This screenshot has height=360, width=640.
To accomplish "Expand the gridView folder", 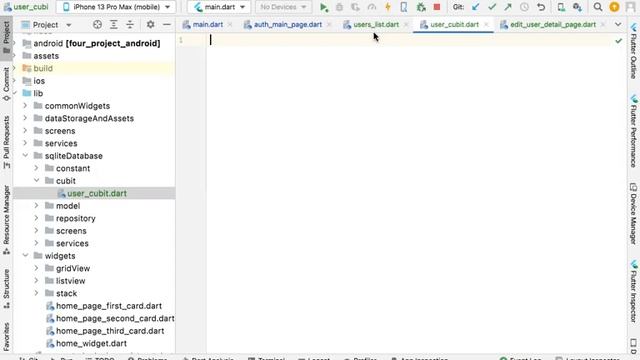I will [x=37, y=268].
